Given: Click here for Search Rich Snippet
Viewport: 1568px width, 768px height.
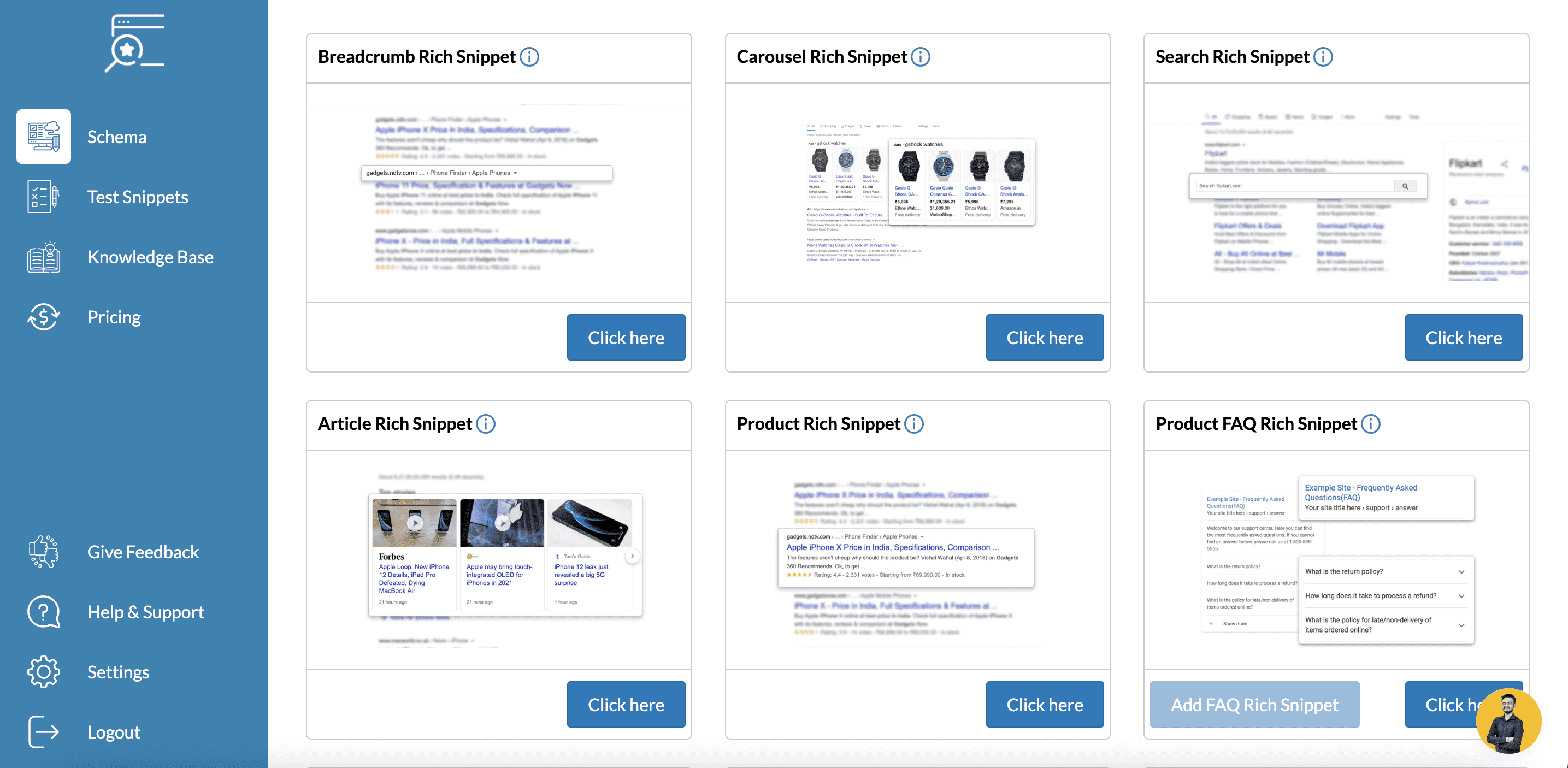Looking at the screenshot, I should (x=1463, y=336).
